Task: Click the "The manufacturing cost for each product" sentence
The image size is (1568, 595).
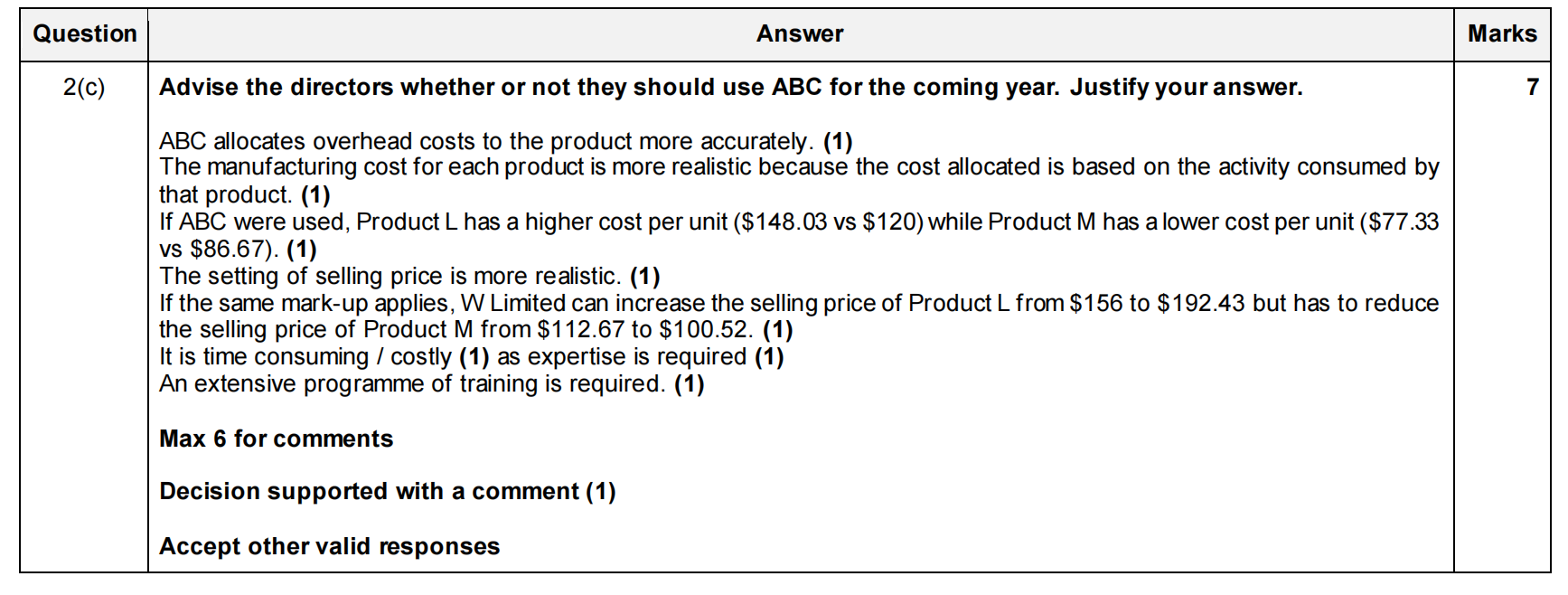Action: coord(798,167)
